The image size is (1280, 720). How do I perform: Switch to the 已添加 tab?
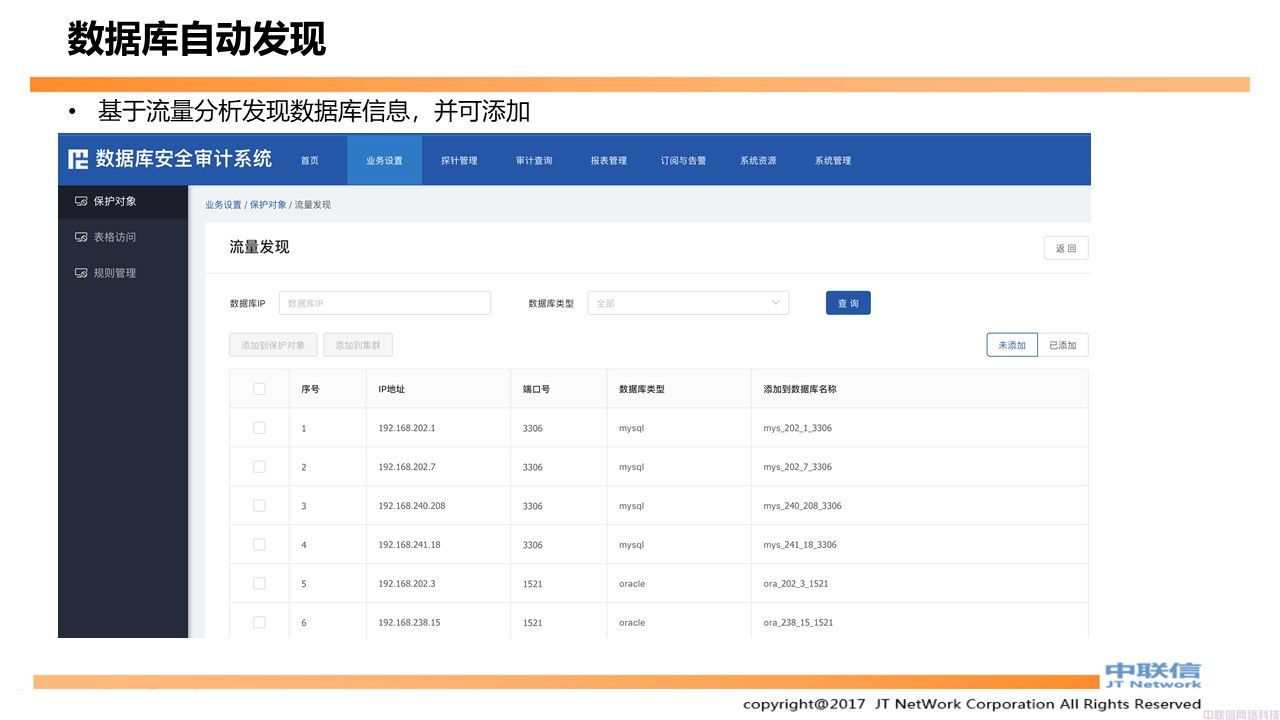(1063, 345)
